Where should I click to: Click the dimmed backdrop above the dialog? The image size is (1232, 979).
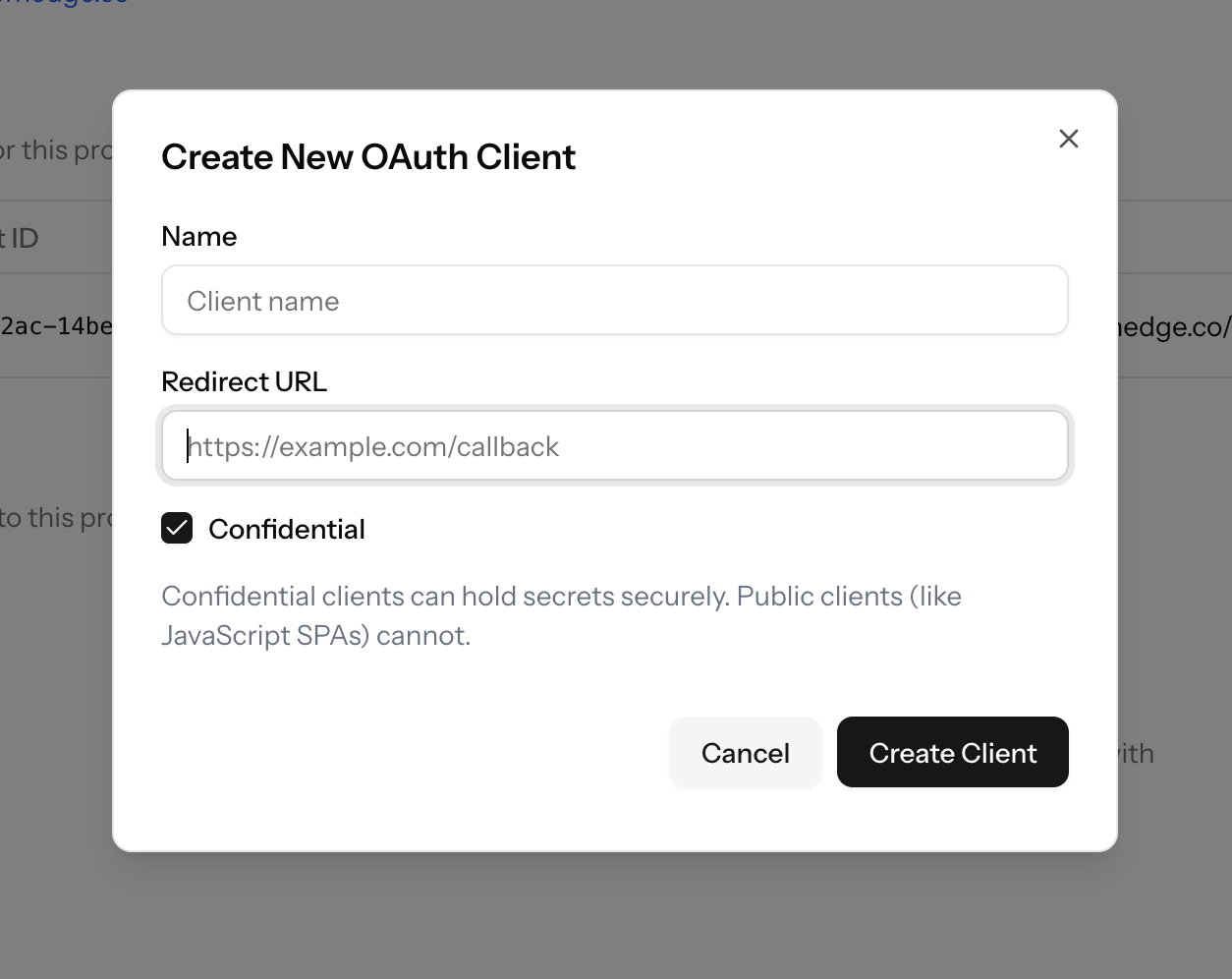click(x=616, y=44)
